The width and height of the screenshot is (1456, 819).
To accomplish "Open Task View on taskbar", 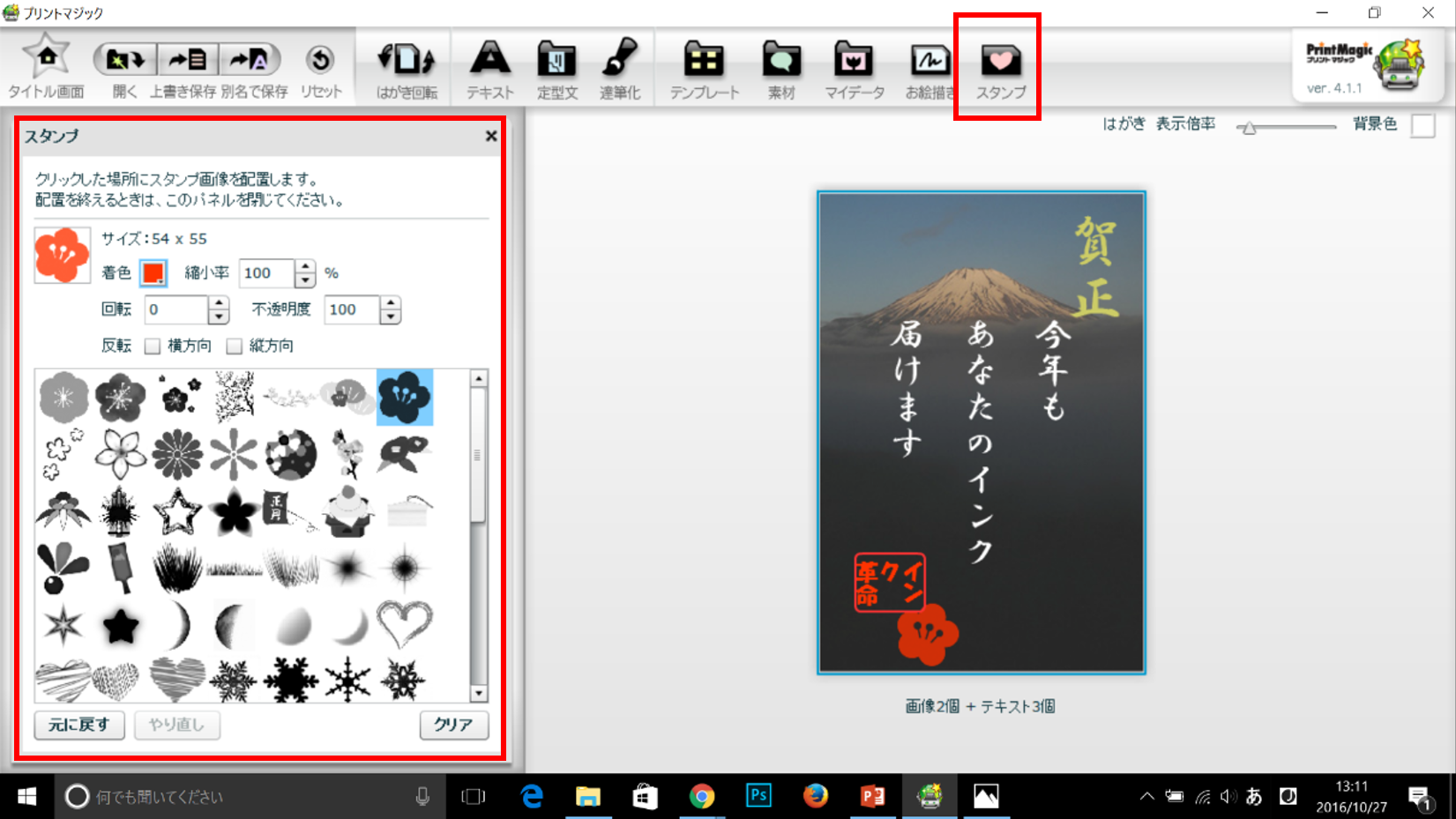I will (x=474, y=797).
